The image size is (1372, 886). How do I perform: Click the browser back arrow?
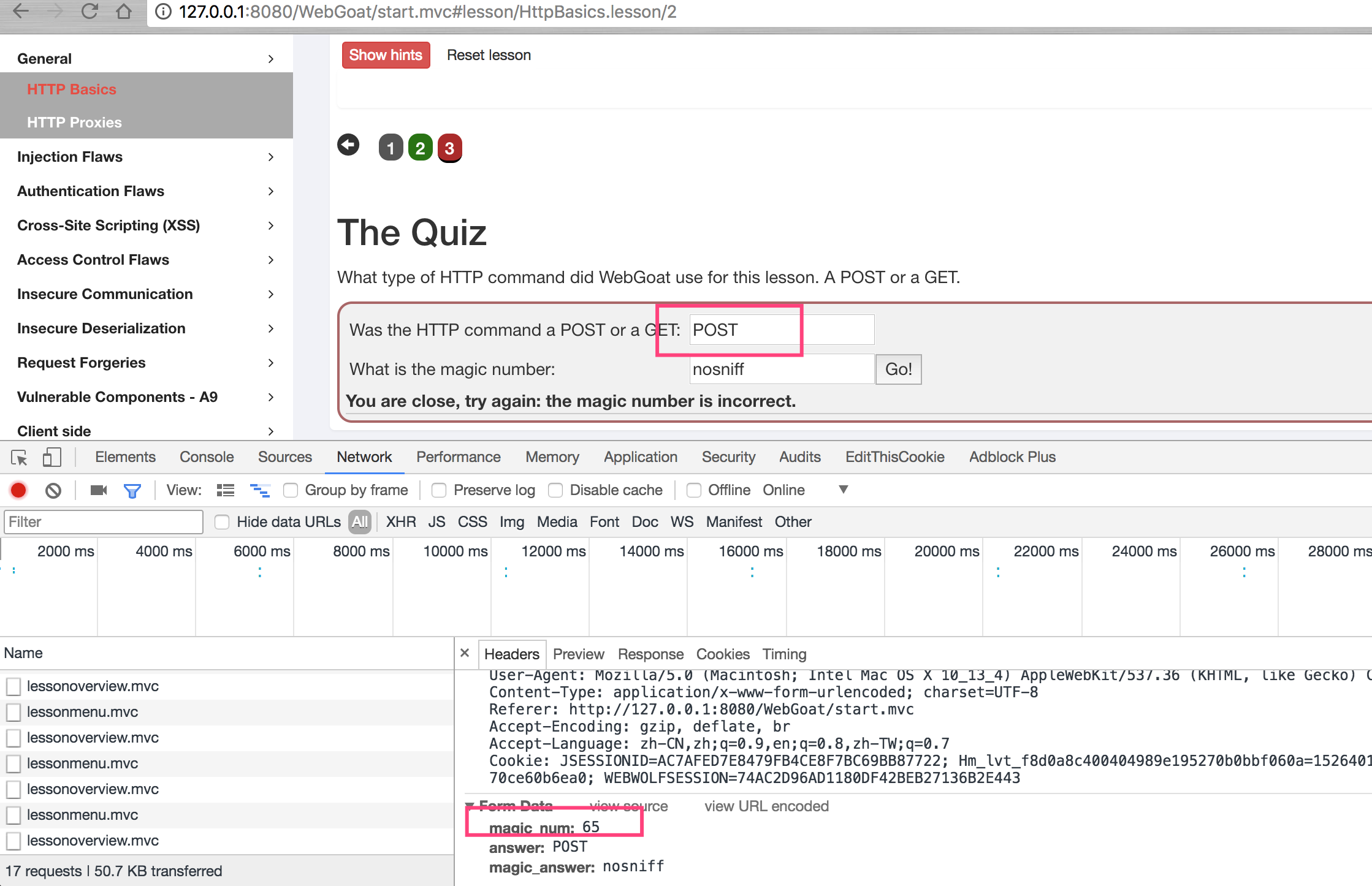pos(21,11)
